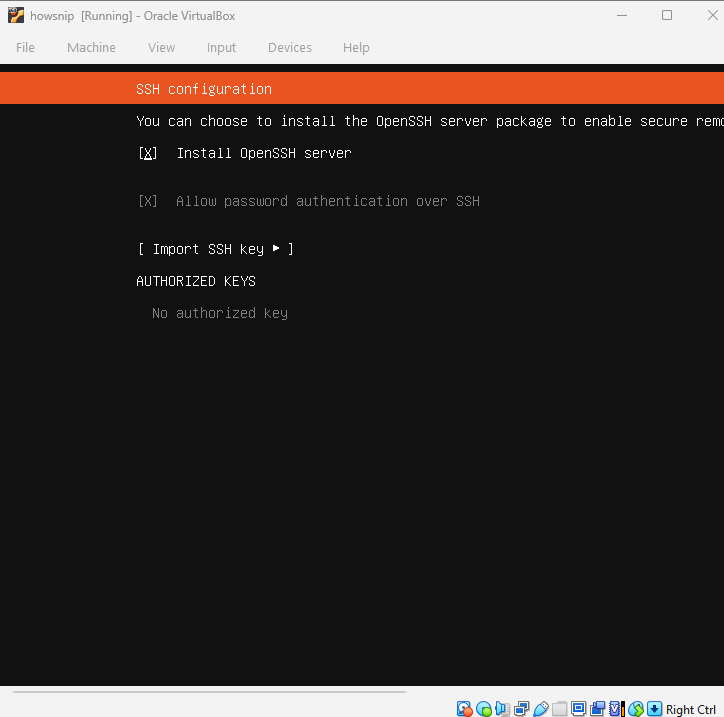Screen dimensions: 724x717
Task: Toggle the Install OpenSSH server checkbox
Action: coord(148,153)
